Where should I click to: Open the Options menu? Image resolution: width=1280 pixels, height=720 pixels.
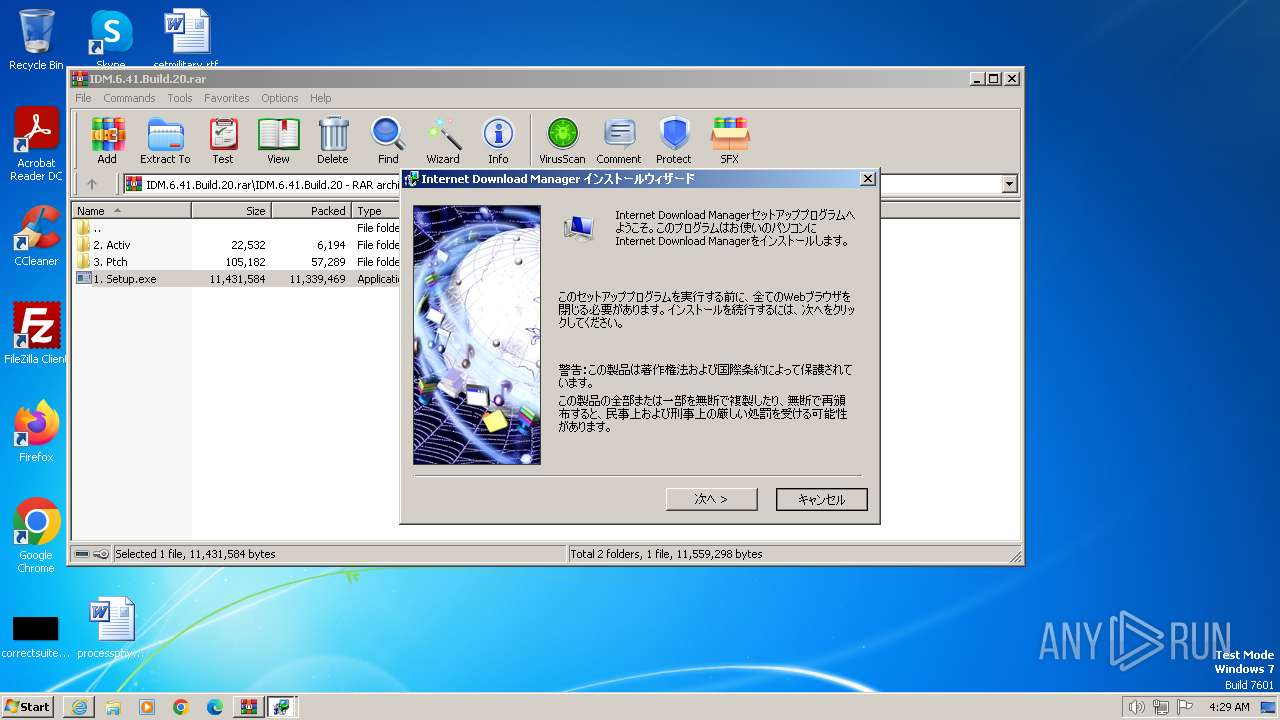click(280, 98)
